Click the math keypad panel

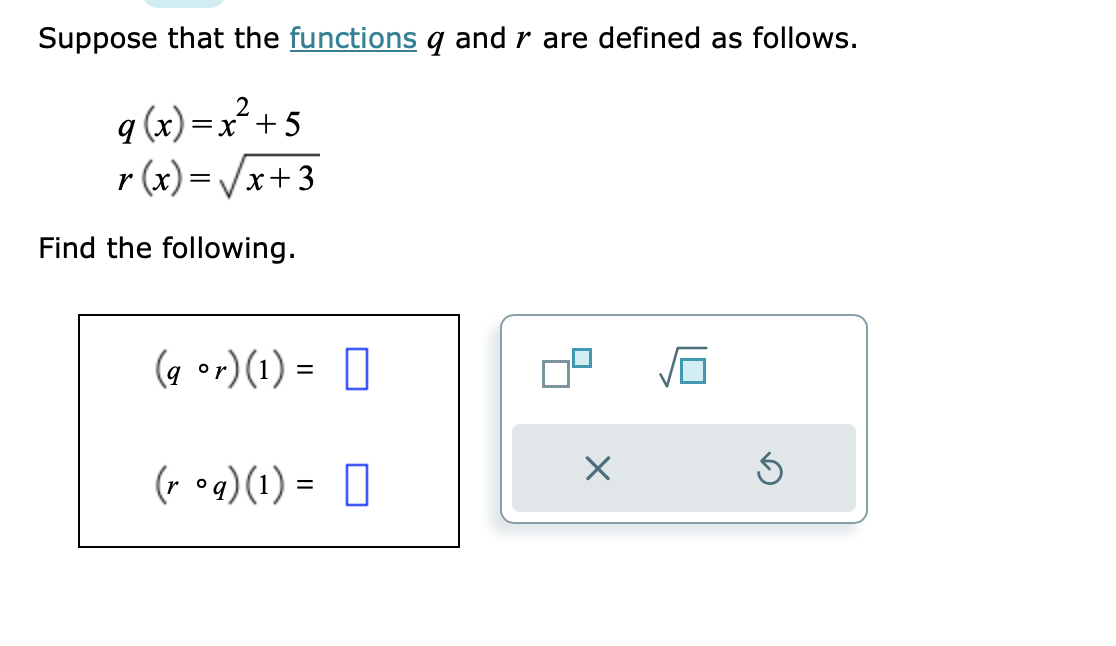click(x=684, y=418)
